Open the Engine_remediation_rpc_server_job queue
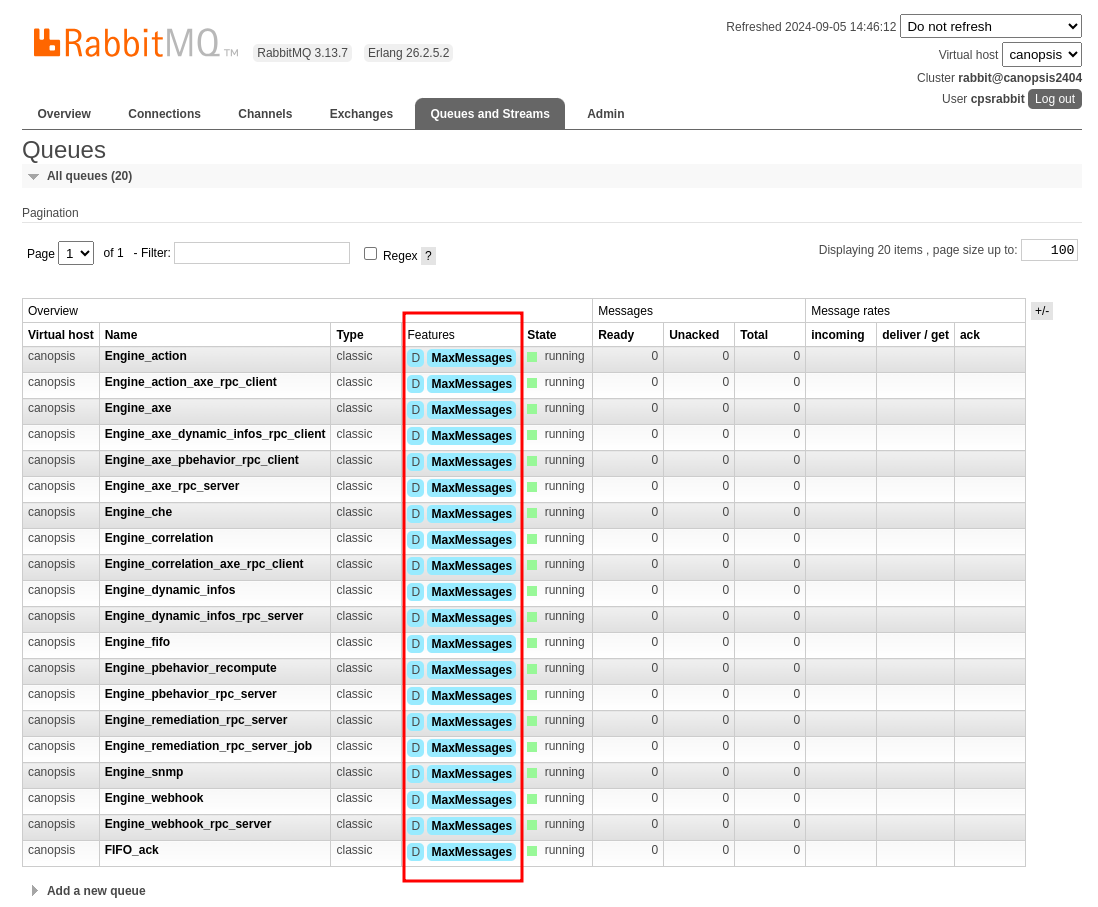Screen dimensions: 1098x907 coord(208,746)
